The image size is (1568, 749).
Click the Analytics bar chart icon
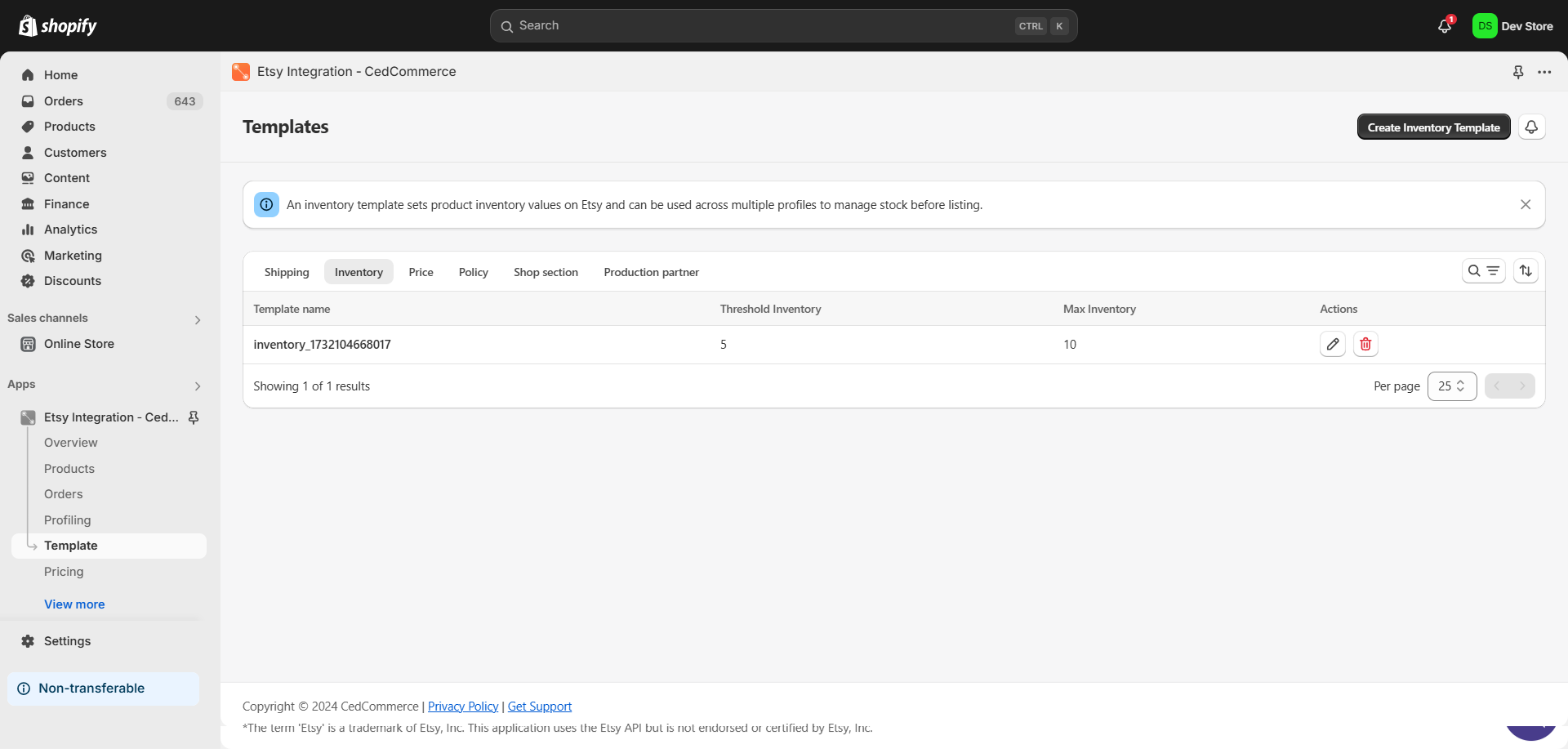[x=28, y=230]
